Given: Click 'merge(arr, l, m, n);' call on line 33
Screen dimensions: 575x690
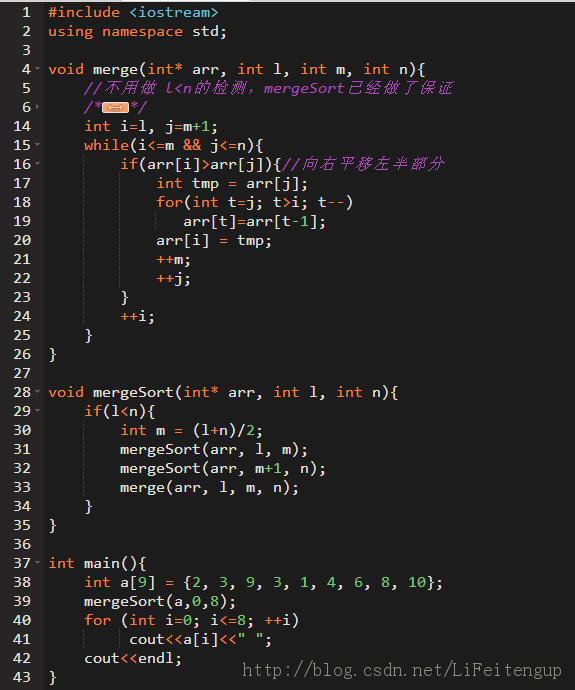Looking at the screenshot, I should pyautogui.click(x=209, y=488).
